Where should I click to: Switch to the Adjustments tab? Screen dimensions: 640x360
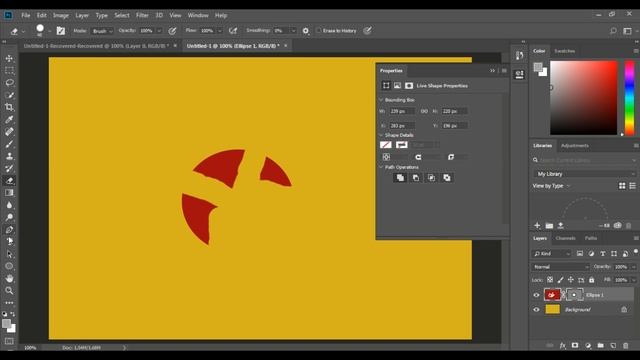click(x=575, y=146)
